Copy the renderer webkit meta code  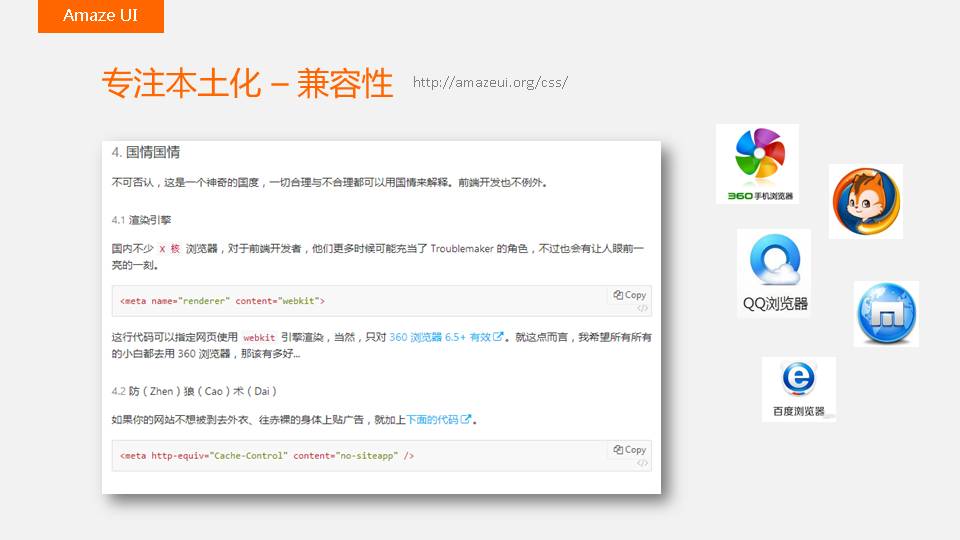[x=630, y=295]
